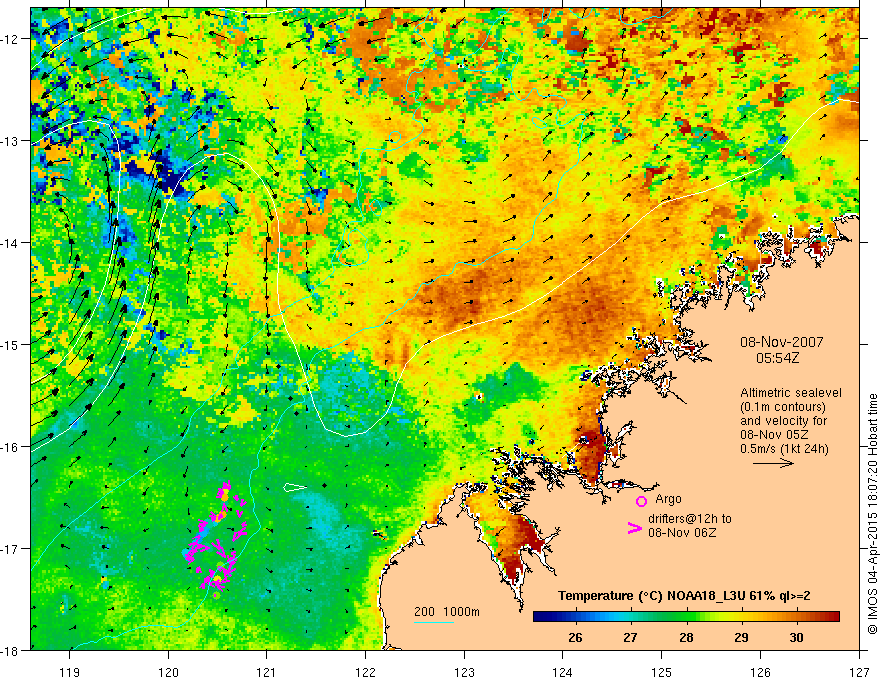Click the longitude axis label 125
Screen dimensions: 880x680
pos(662,672)
